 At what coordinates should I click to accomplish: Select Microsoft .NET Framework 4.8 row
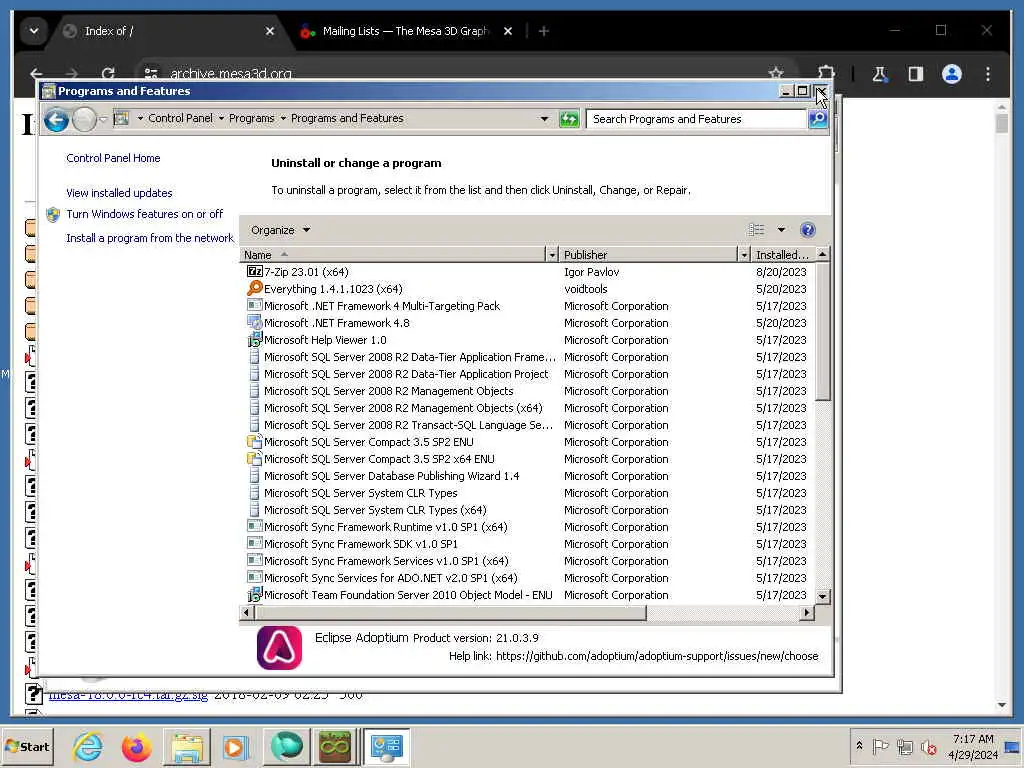click(x=528, y=323)
